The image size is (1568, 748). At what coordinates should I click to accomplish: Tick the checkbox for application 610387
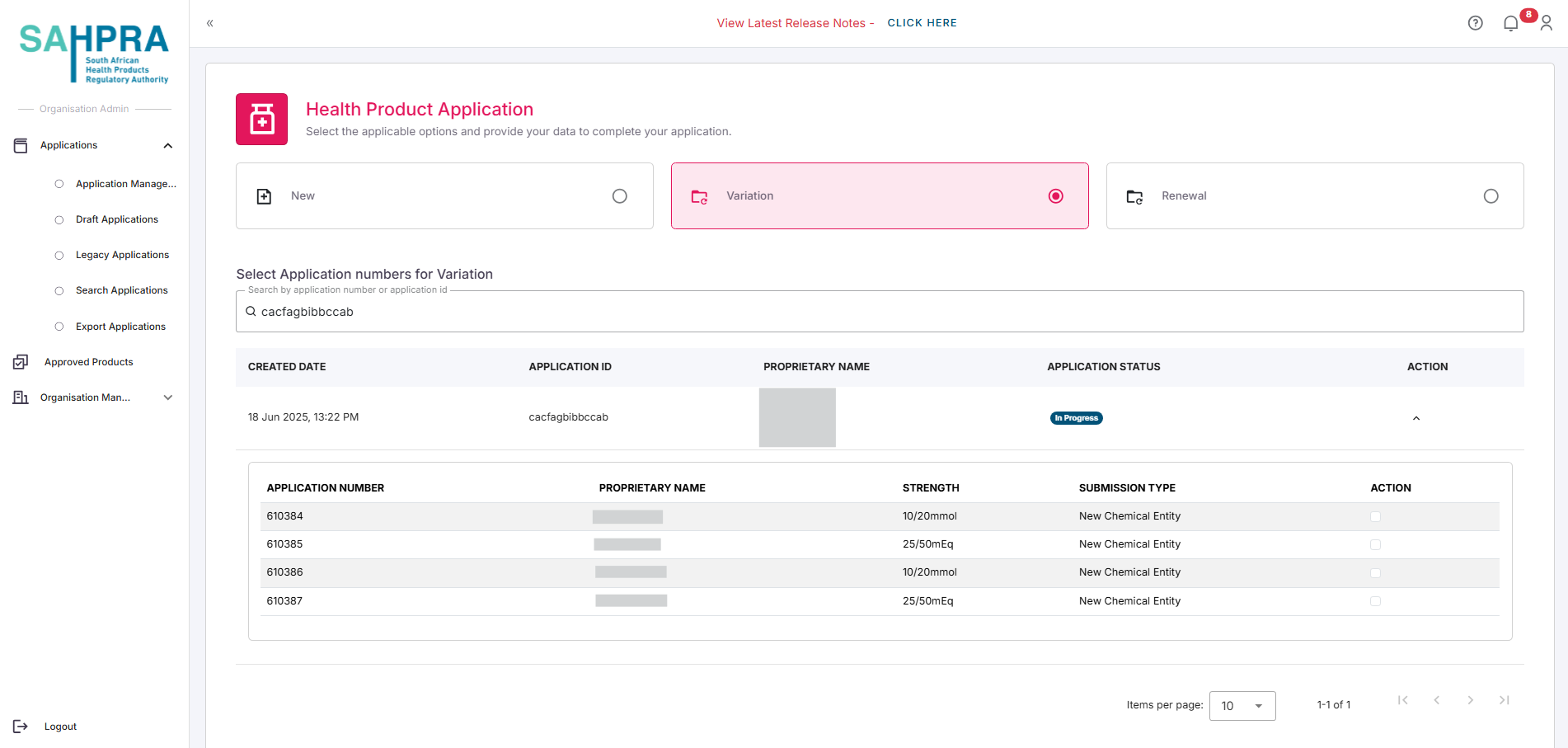(x=1375, y=601)
